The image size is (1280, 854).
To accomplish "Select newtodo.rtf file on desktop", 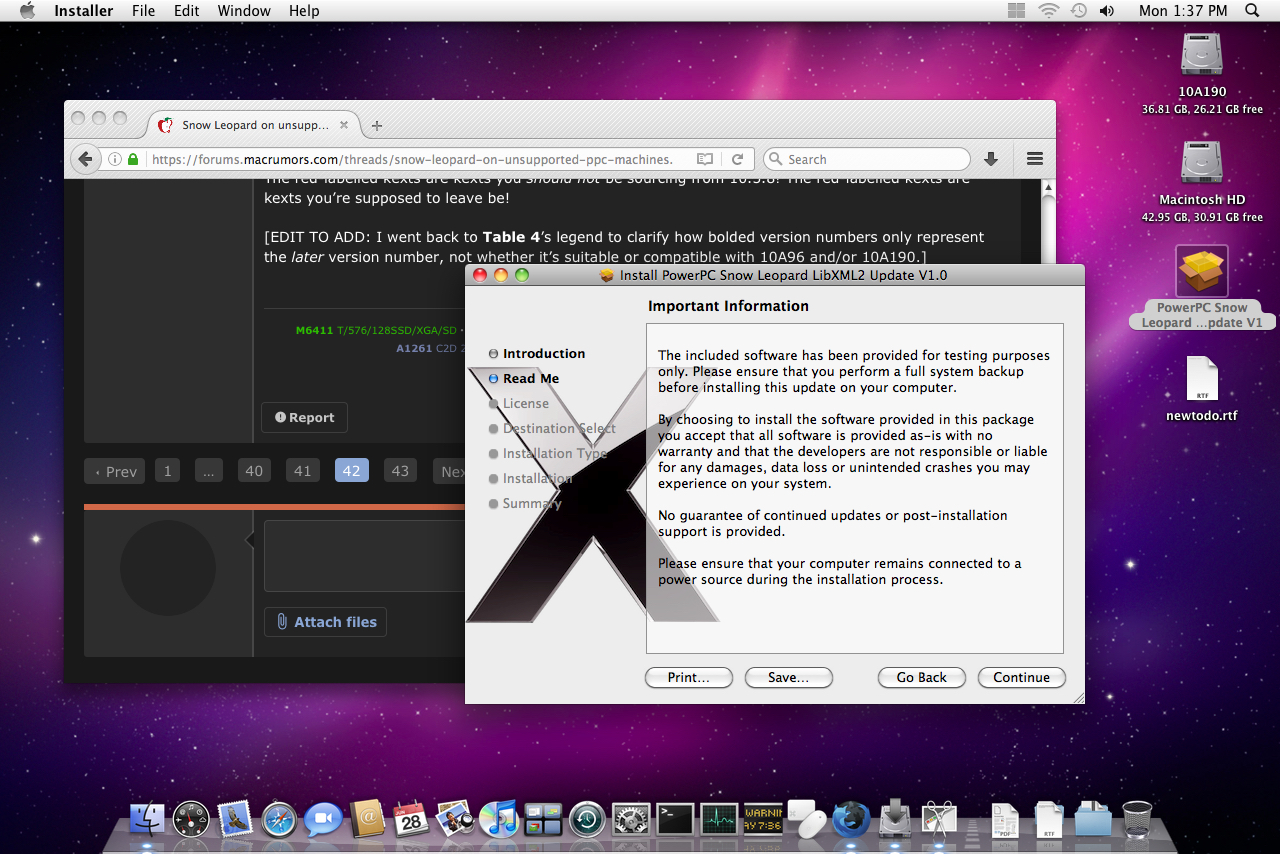I will pyautogui.click(x=1202, y=380).
